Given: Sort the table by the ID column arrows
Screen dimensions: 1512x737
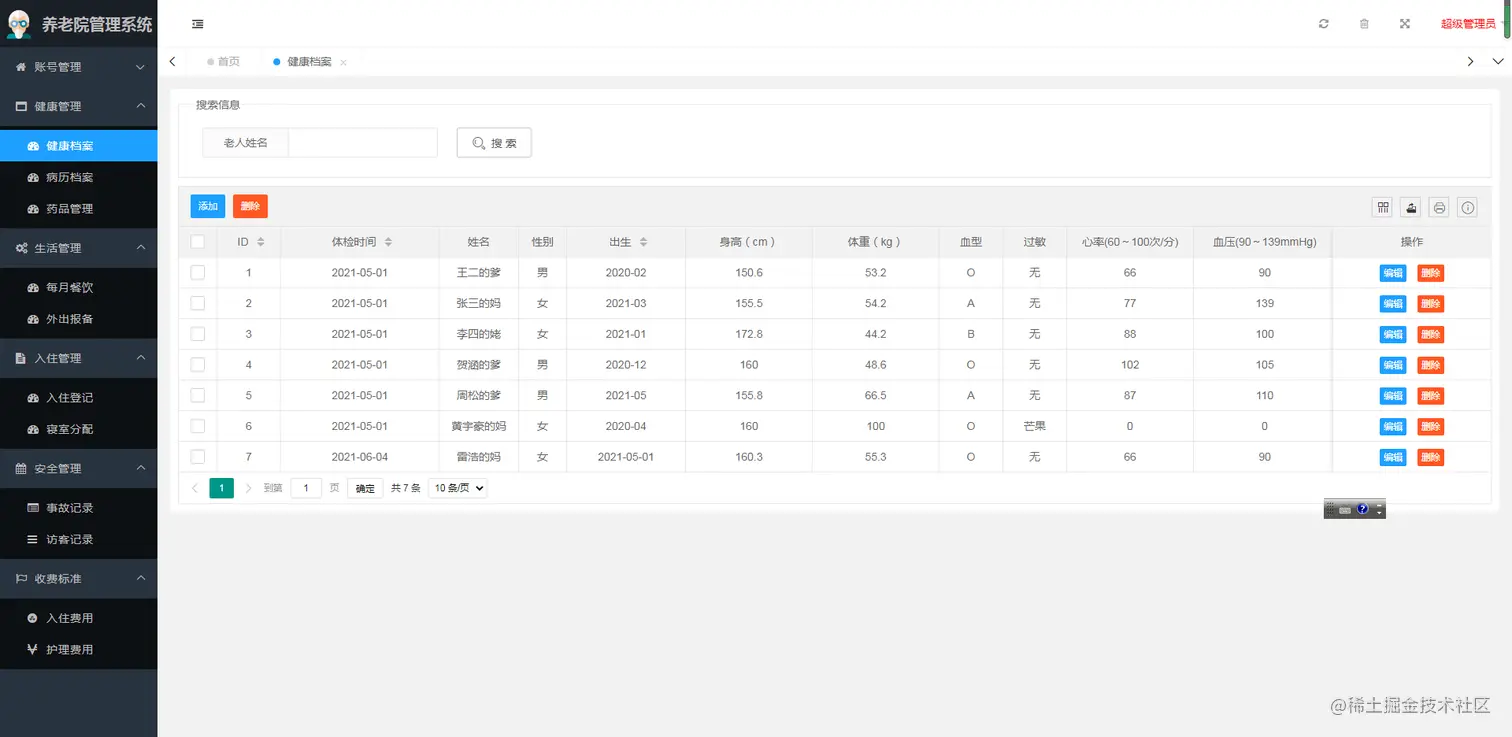Looking at the screenshot, I should point(261,242).
